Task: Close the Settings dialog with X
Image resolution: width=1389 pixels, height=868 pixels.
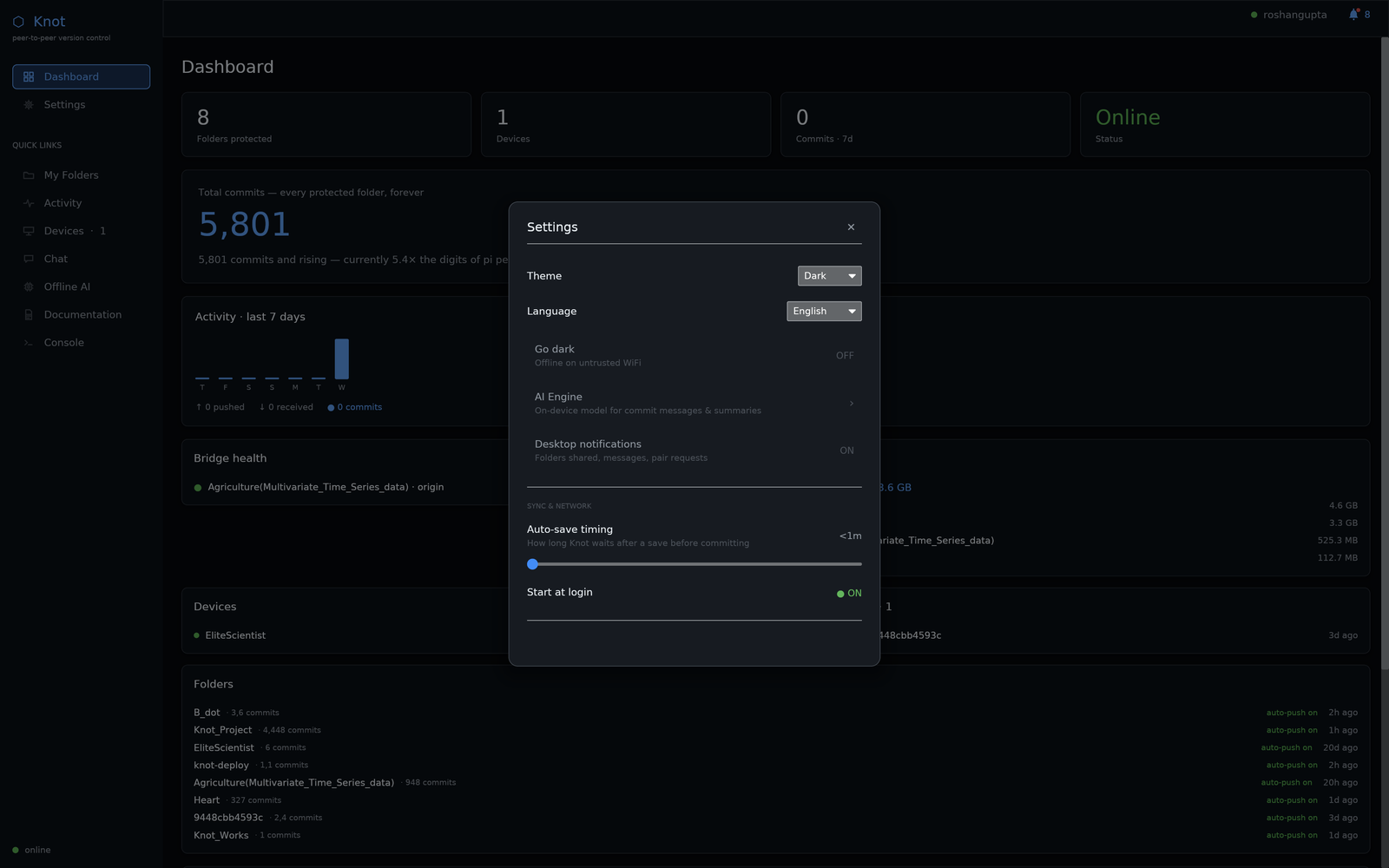Action: 851,227
